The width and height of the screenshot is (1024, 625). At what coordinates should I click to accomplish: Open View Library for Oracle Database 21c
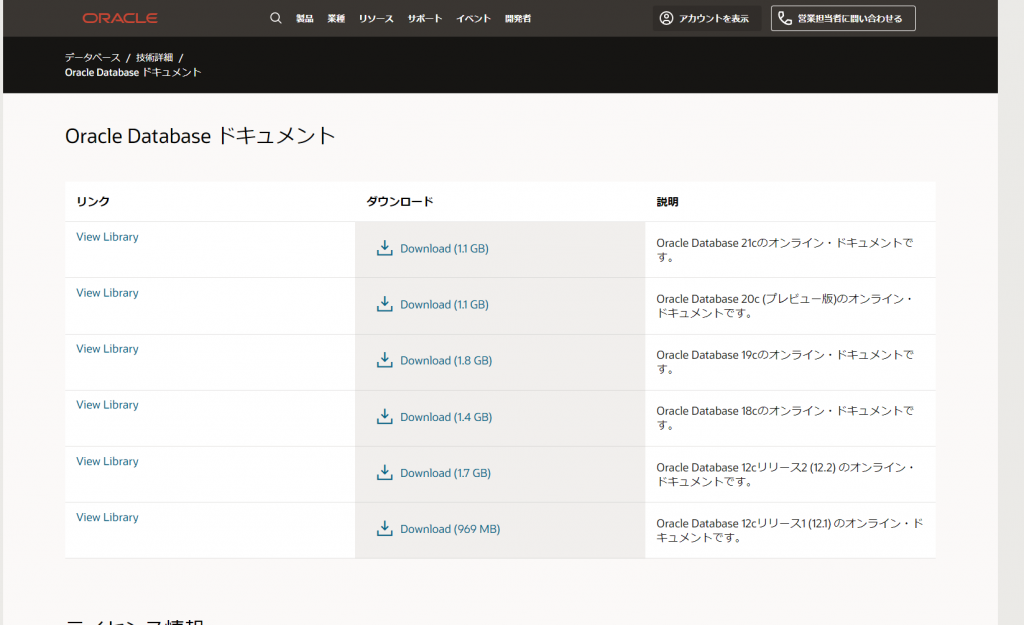pyautogui.click(x=107, y=237)
